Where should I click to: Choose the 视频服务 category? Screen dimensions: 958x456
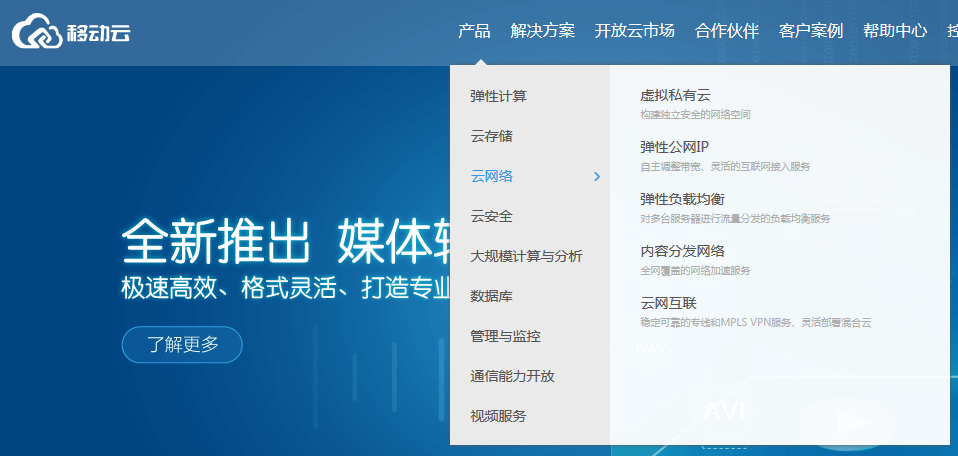pos(498,416)
